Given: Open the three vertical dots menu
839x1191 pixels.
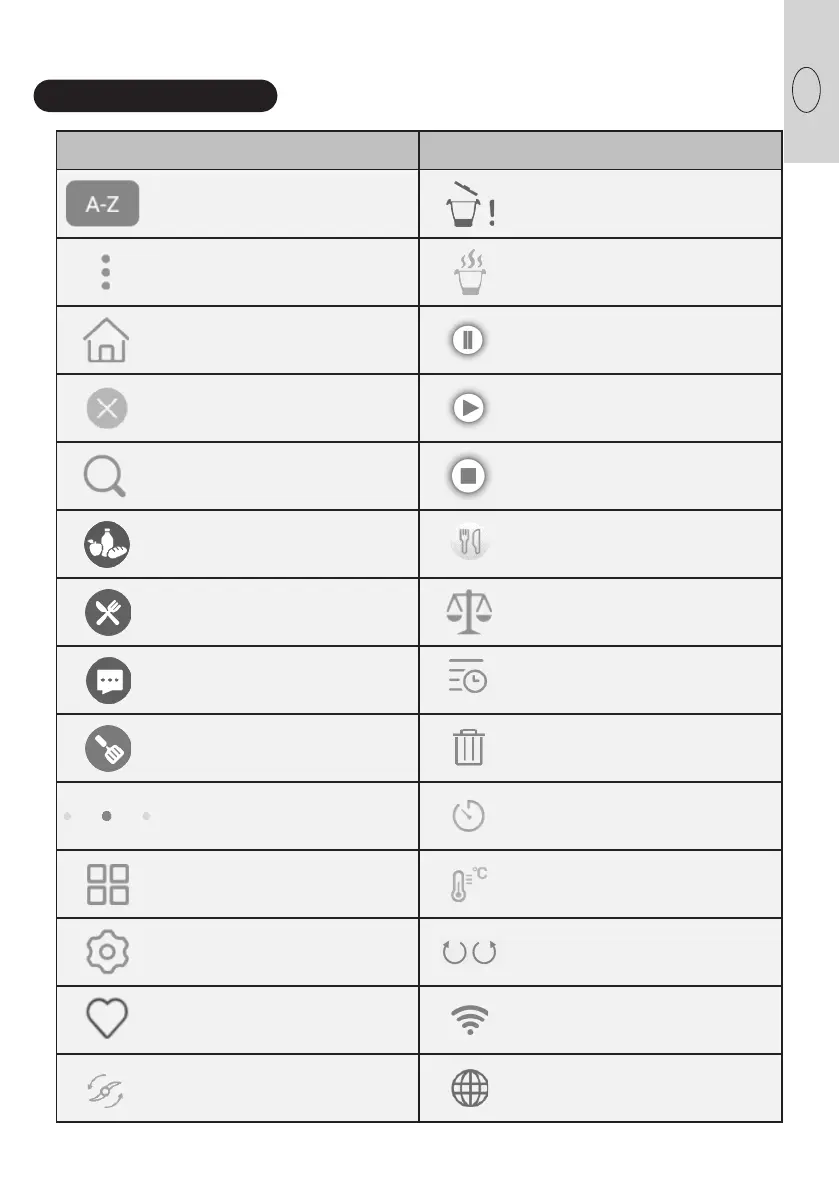Looking at the screenshot, I should (x=105, y=272).
